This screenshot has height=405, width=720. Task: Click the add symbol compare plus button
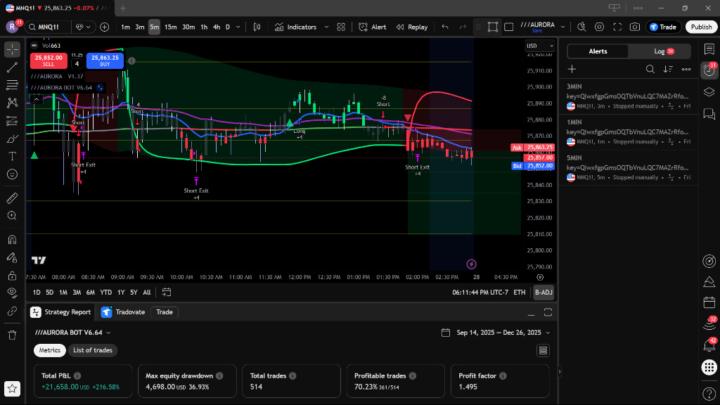pos(105,27)
